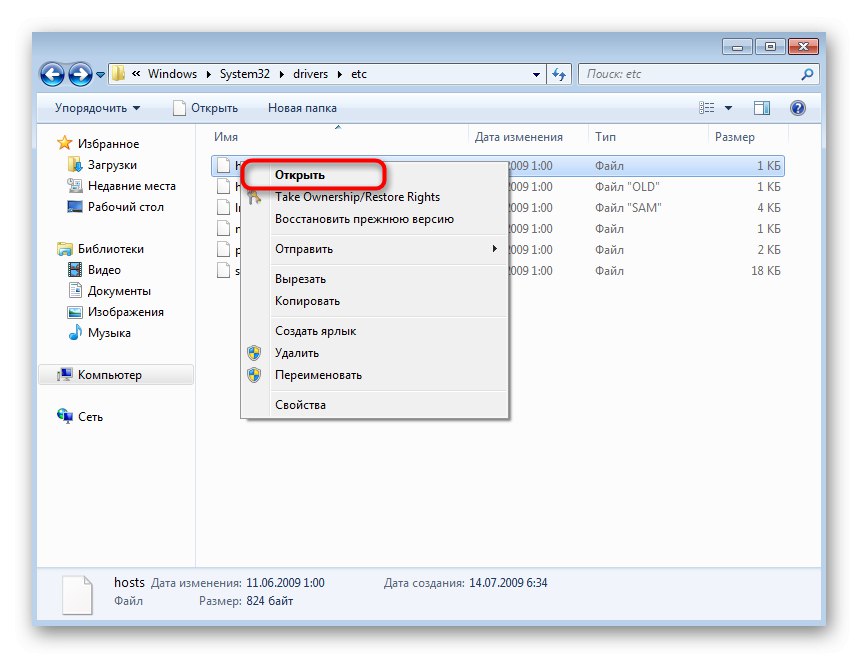Image resolution: width=858 pixels, height=658 pixels.
Task: Click the hosts file icon in details pane
Action: click(77, 595)
